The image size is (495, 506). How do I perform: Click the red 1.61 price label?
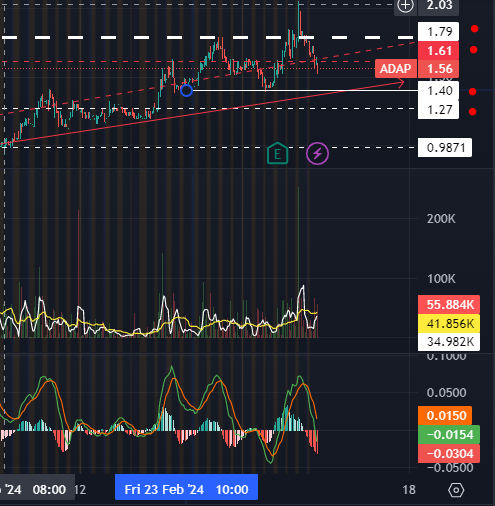pyautogui.click(x=438, y=51)
